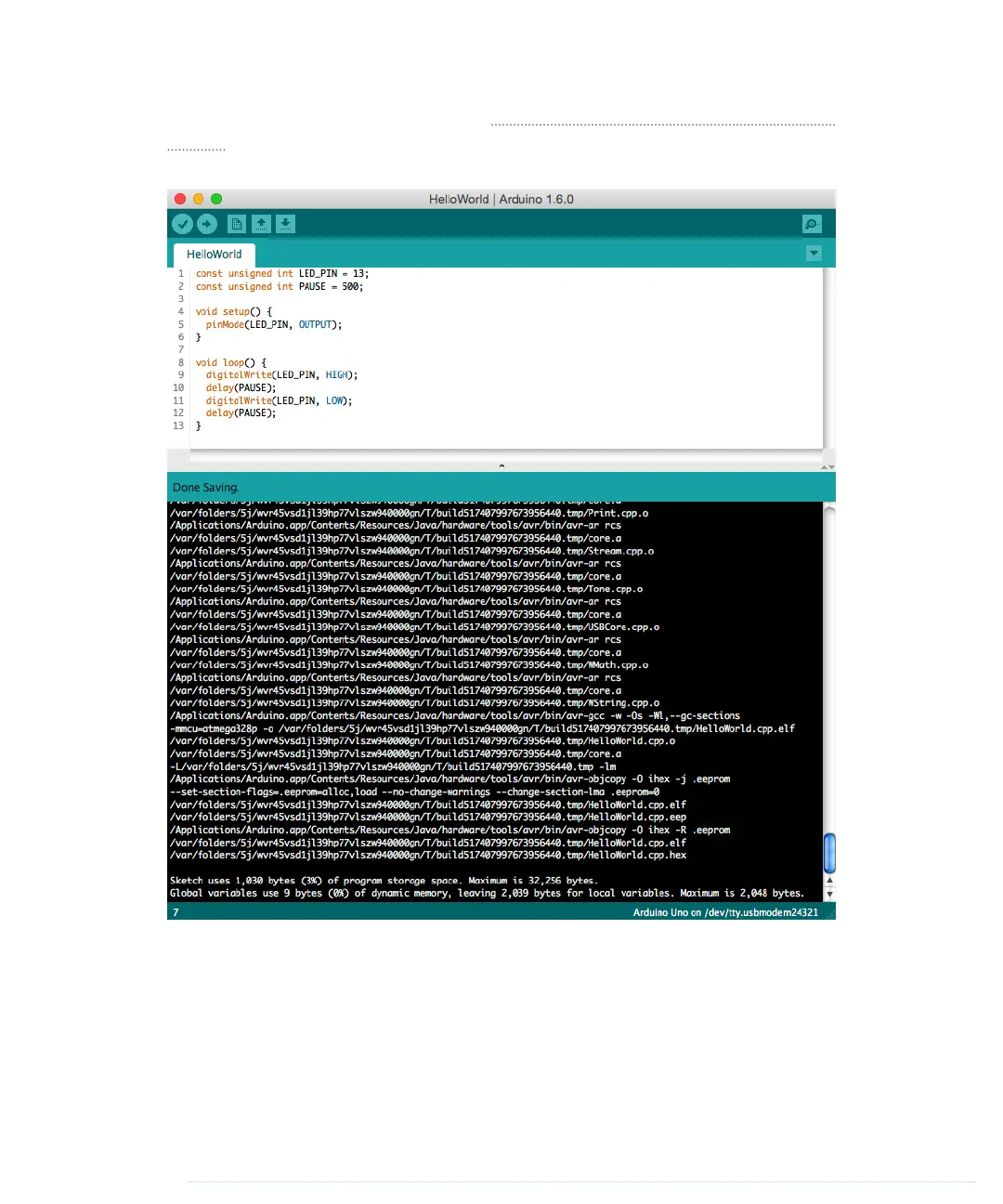Click console line ending "Tone.cpp.o"

tap(406, 590)
